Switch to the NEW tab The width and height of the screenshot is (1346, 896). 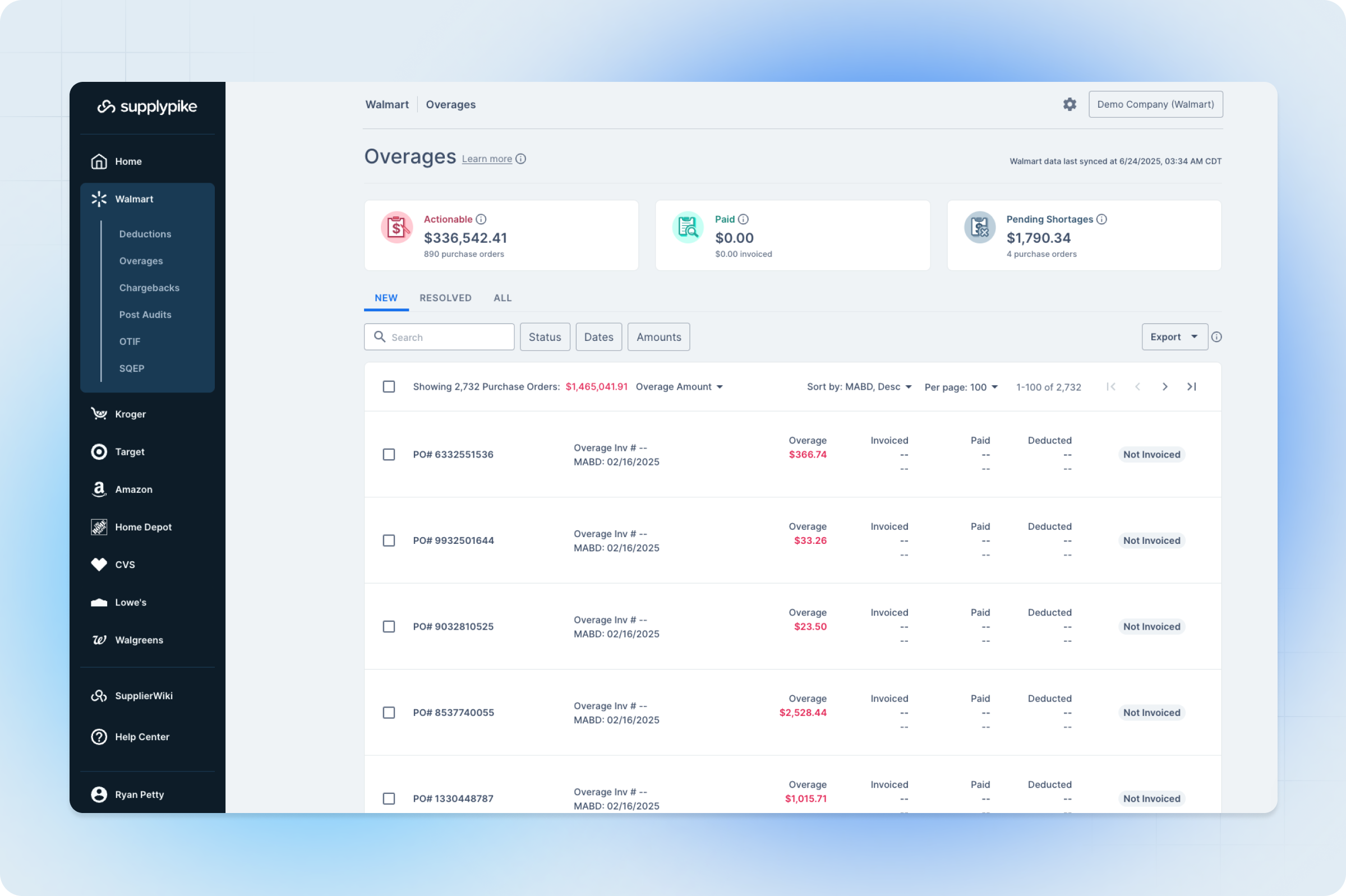coord(386,298)
